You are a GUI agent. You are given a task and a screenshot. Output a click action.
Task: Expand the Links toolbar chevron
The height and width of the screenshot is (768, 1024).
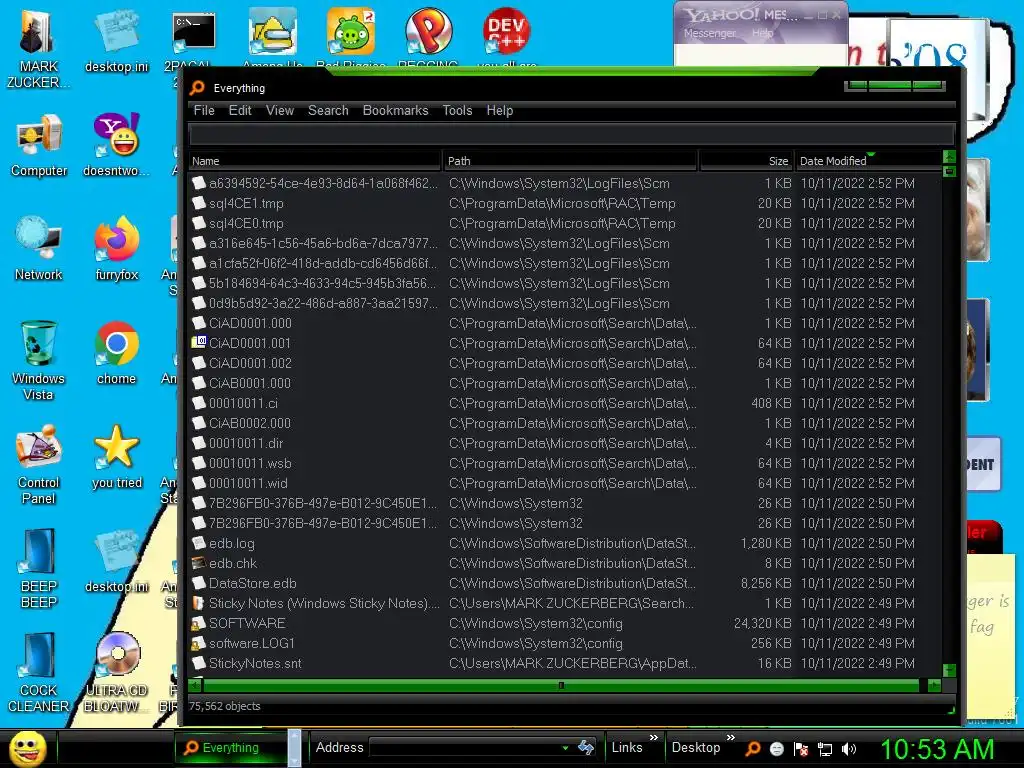coord(654,737)
